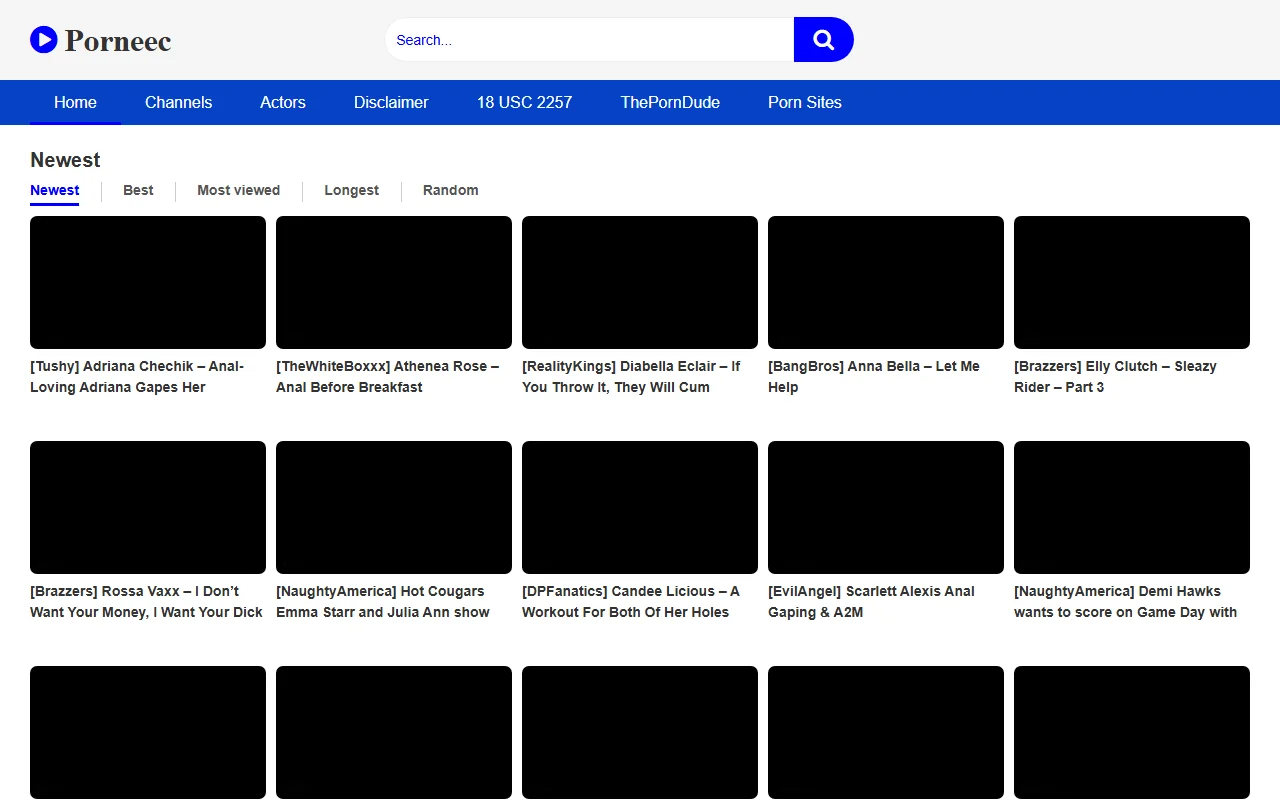
Task: Switch to the Most viewed tab
Action: click(238, 190)
